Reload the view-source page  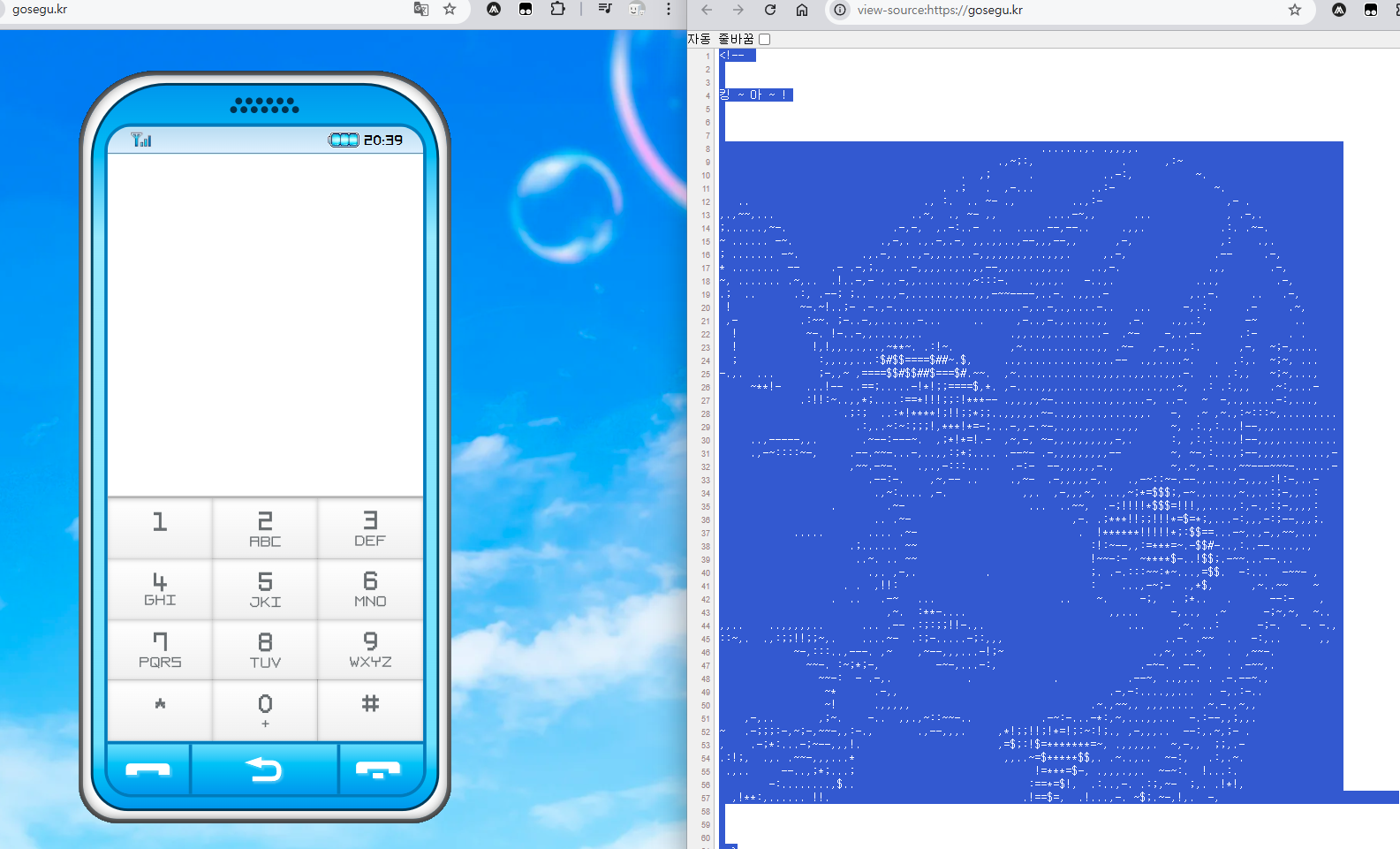[770, 10]
